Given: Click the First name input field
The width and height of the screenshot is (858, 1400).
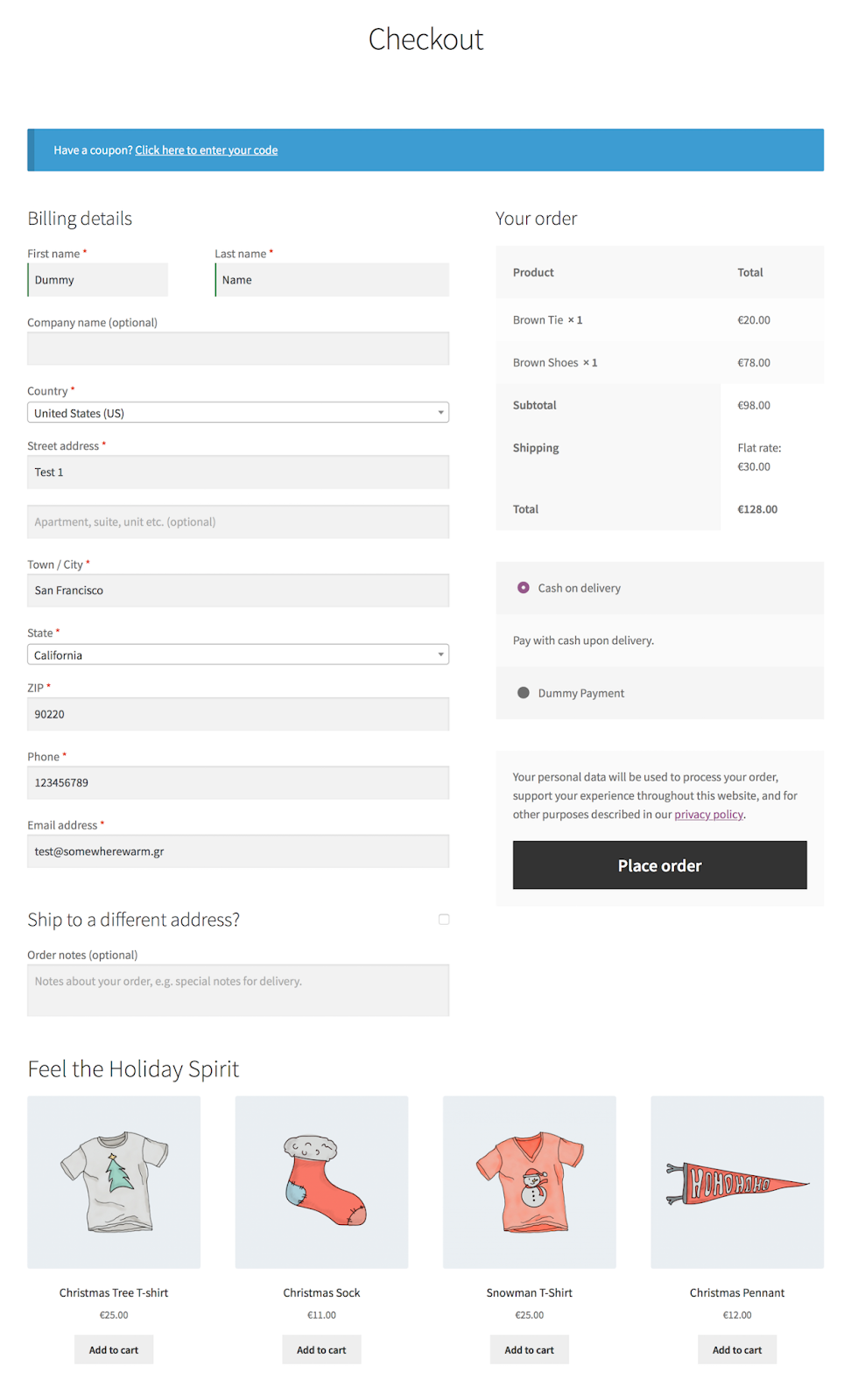Looking at the screenshot, I should click(x=98, y=280).
